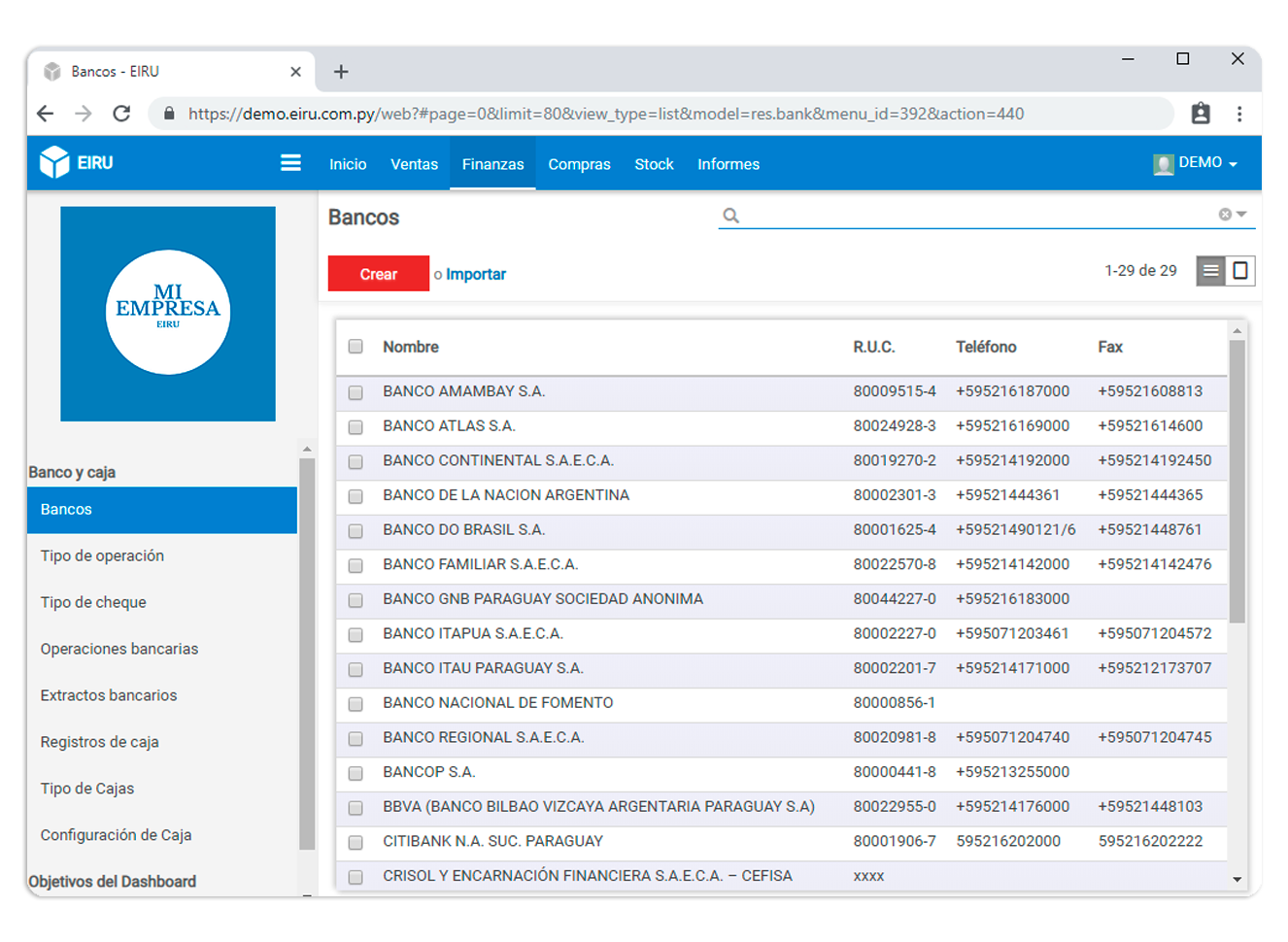Tick the BANCO DE LA NACION ARGENTINA checkbox
The image size is (1288, 942).
(356, 496)
